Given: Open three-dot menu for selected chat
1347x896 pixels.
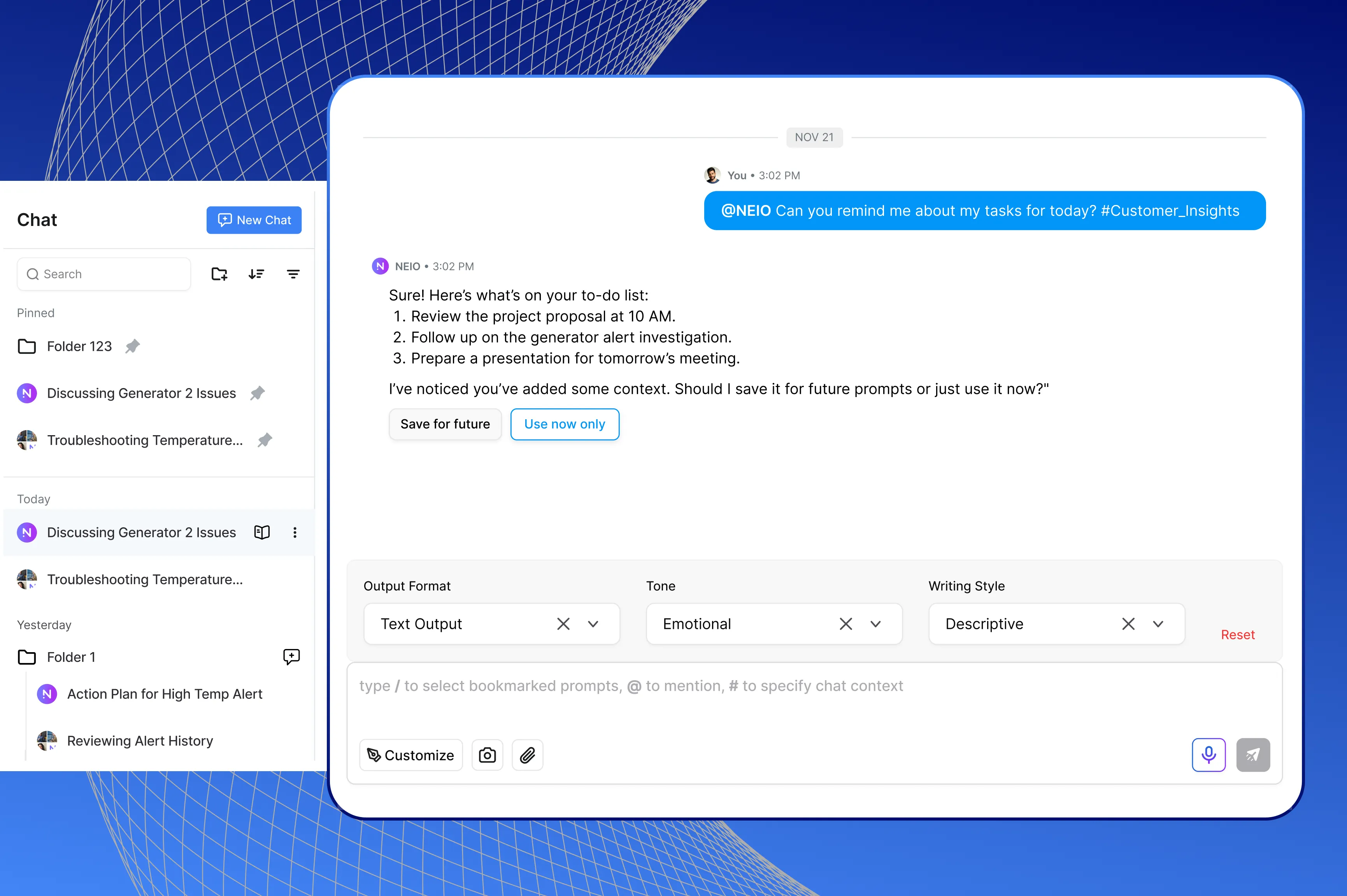Looking at the screenshot, I should point(295,532).
